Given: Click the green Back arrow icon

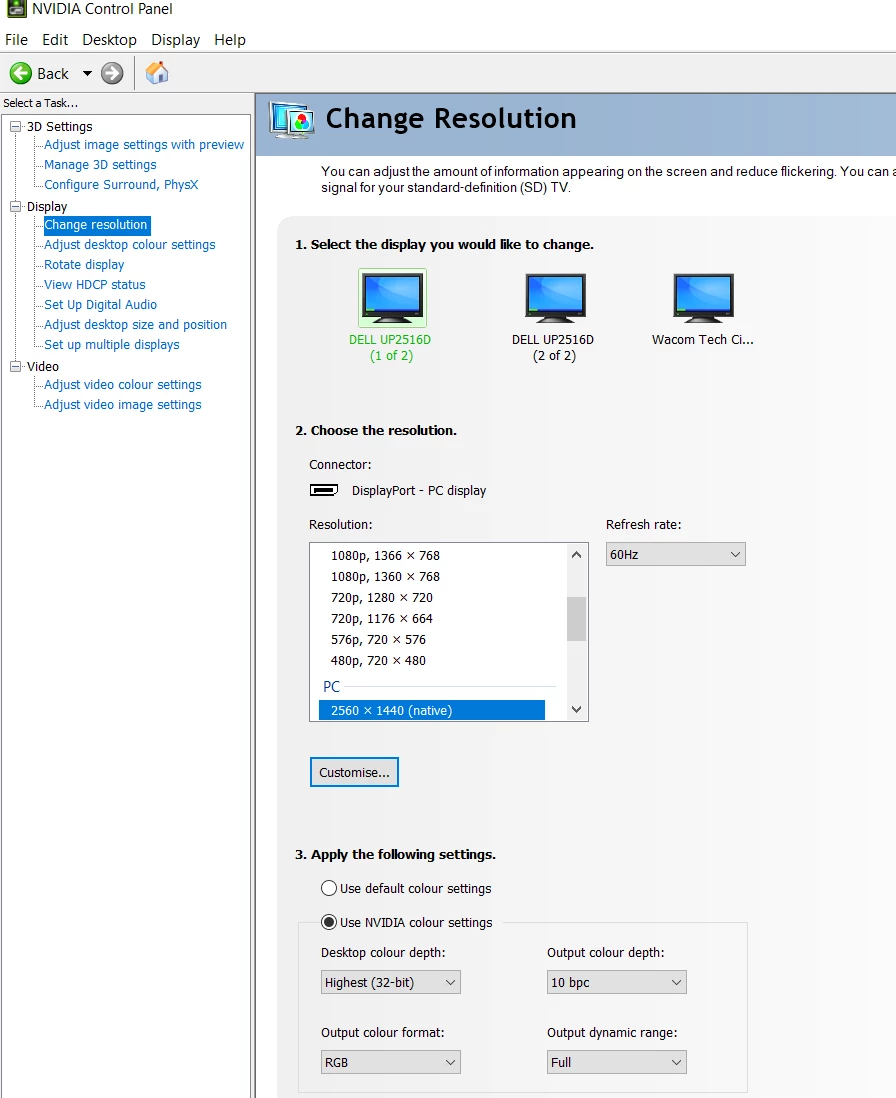Looking at the screenshot, I should click(21, 73).
